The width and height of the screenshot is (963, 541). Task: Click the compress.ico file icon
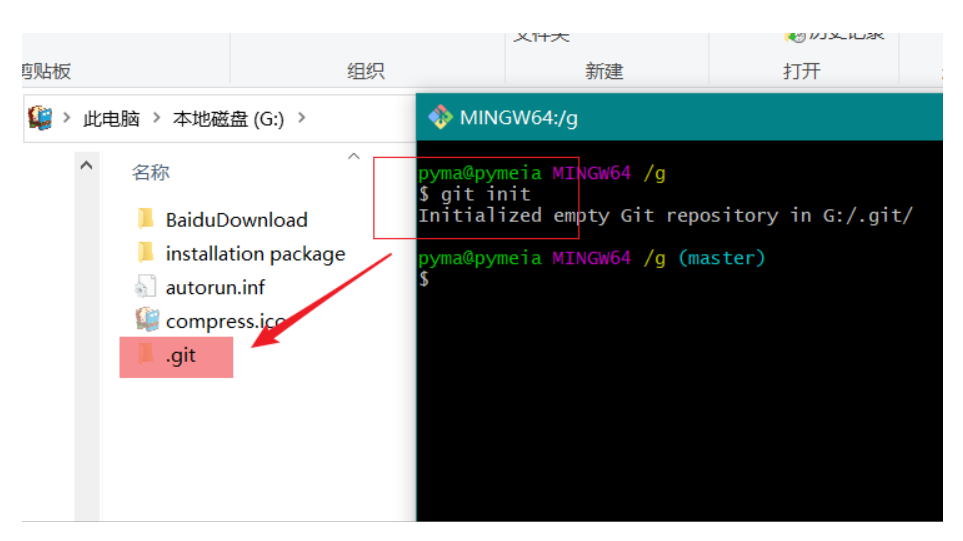(147, 319)
